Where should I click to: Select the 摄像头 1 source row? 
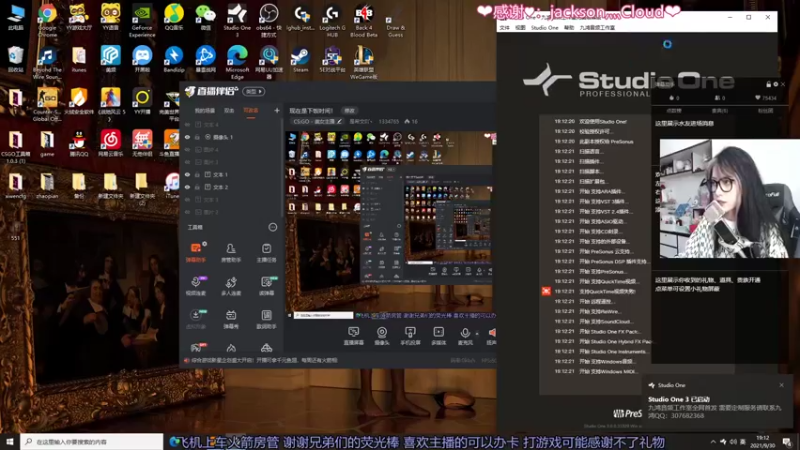click(232, 137)
